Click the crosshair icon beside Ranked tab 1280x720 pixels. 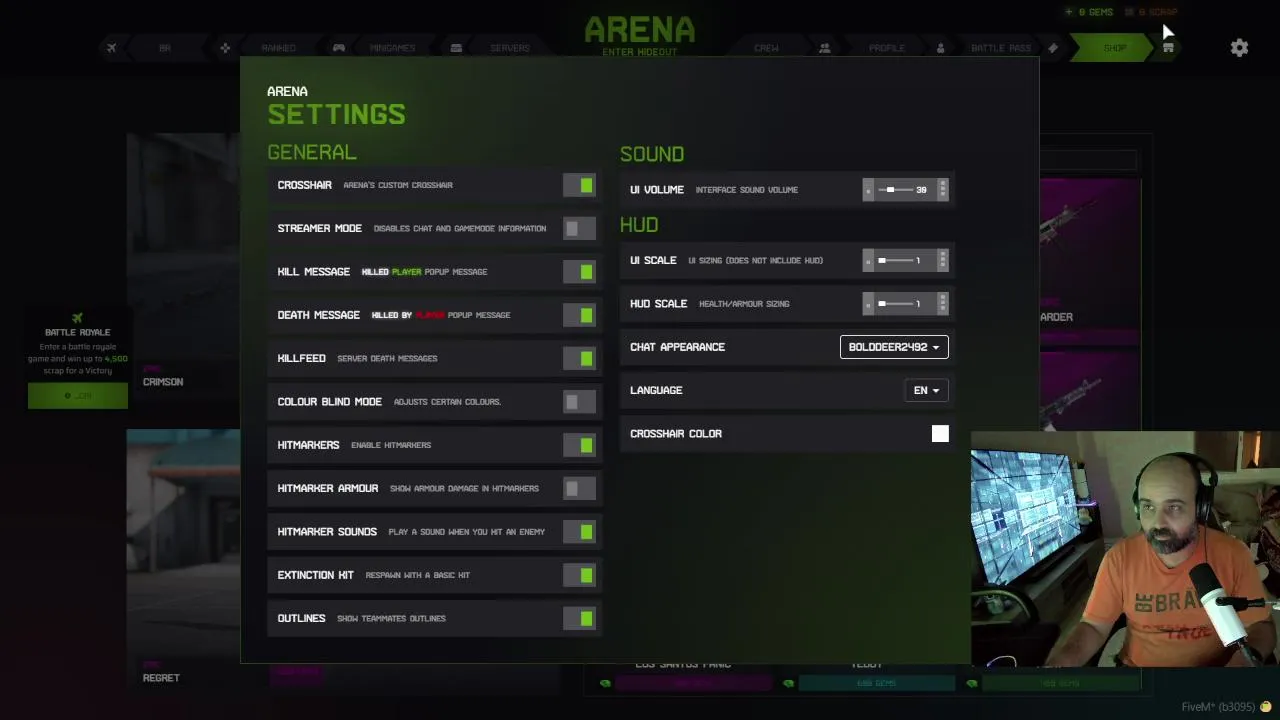(x=225, y=48)
